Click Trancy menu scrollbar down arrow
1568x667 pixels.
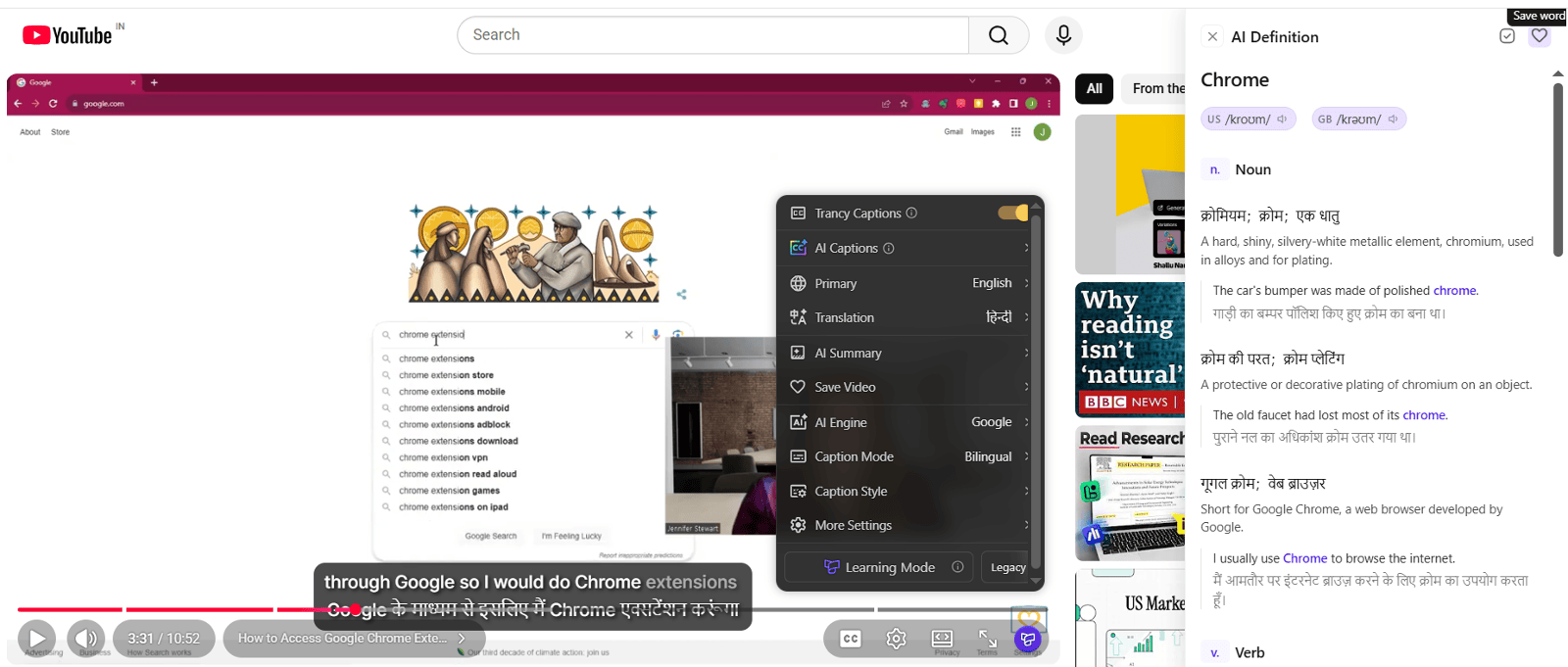pos(1035,580)
